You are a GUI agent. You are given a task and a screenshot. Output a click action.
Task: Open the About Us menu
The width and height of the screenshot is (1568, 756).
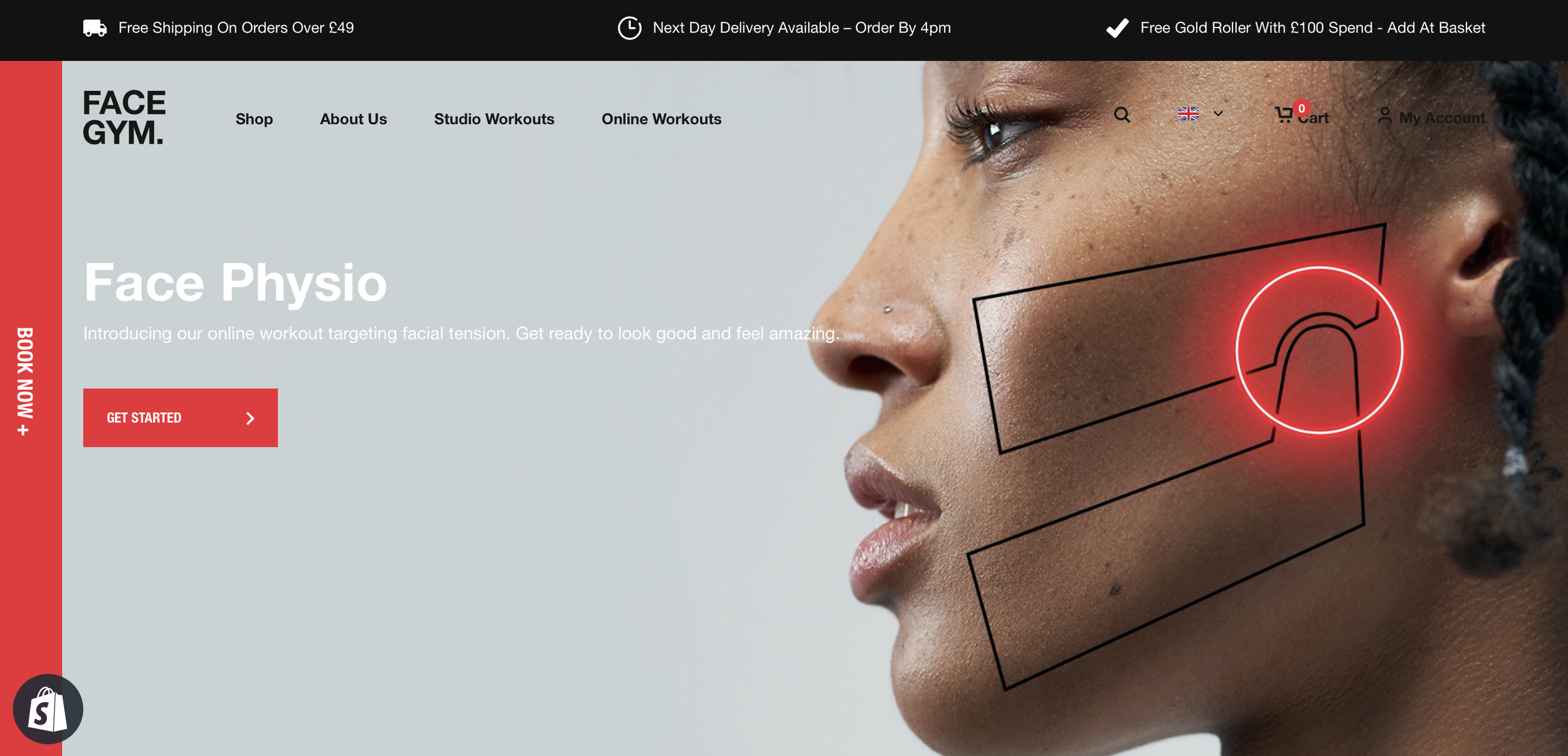[353, 118]
